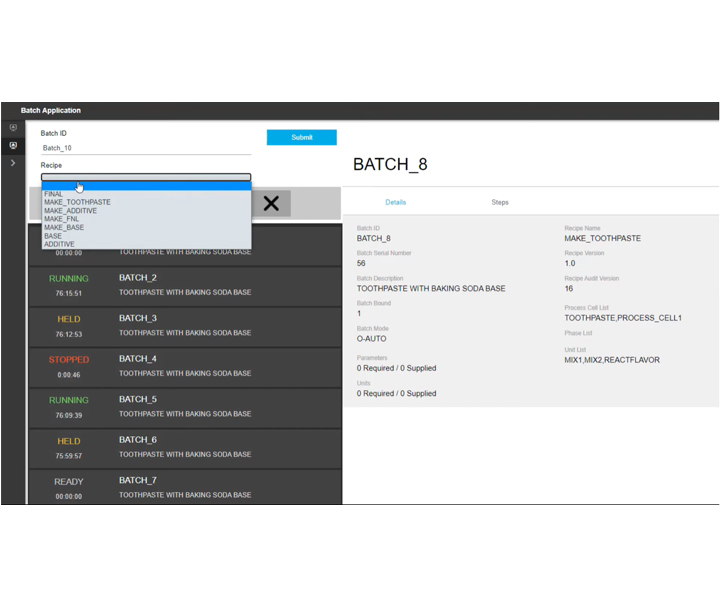The height and width of the screenshot is (607, 720).
Task: Select the BATCH_4 row
Action: coord(185,367)
